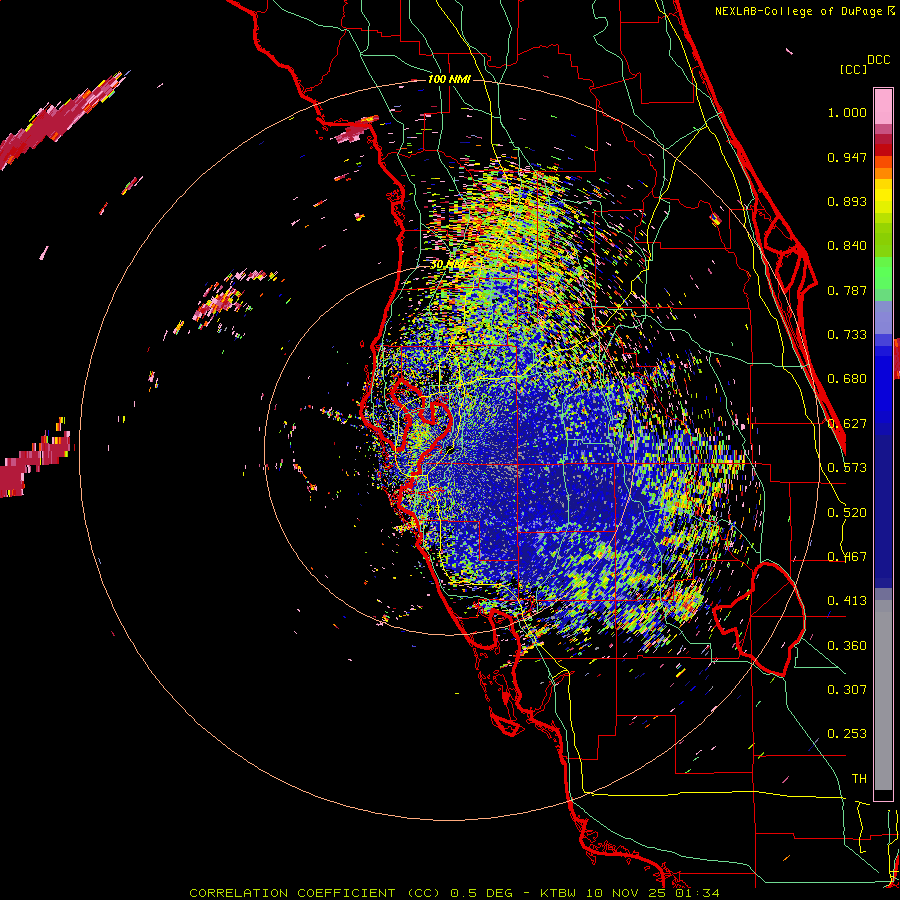The width and height of the screenshot is (900, 900).
Task: Select the 0.360 scale value
Action: pyautogui.click(x=847, y=646)
